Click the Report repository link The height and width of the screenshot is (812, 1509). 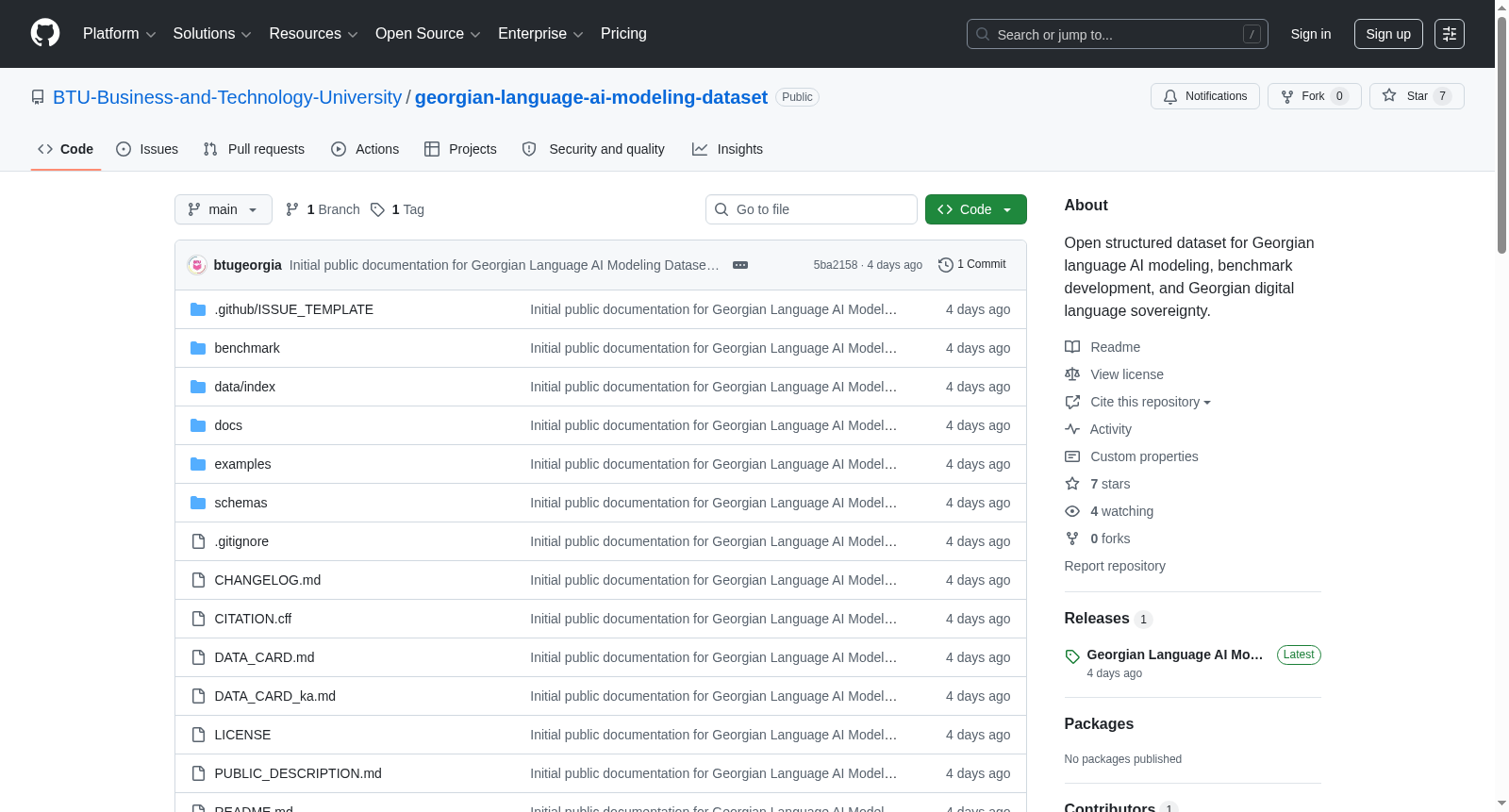[x=1115, y=566]
